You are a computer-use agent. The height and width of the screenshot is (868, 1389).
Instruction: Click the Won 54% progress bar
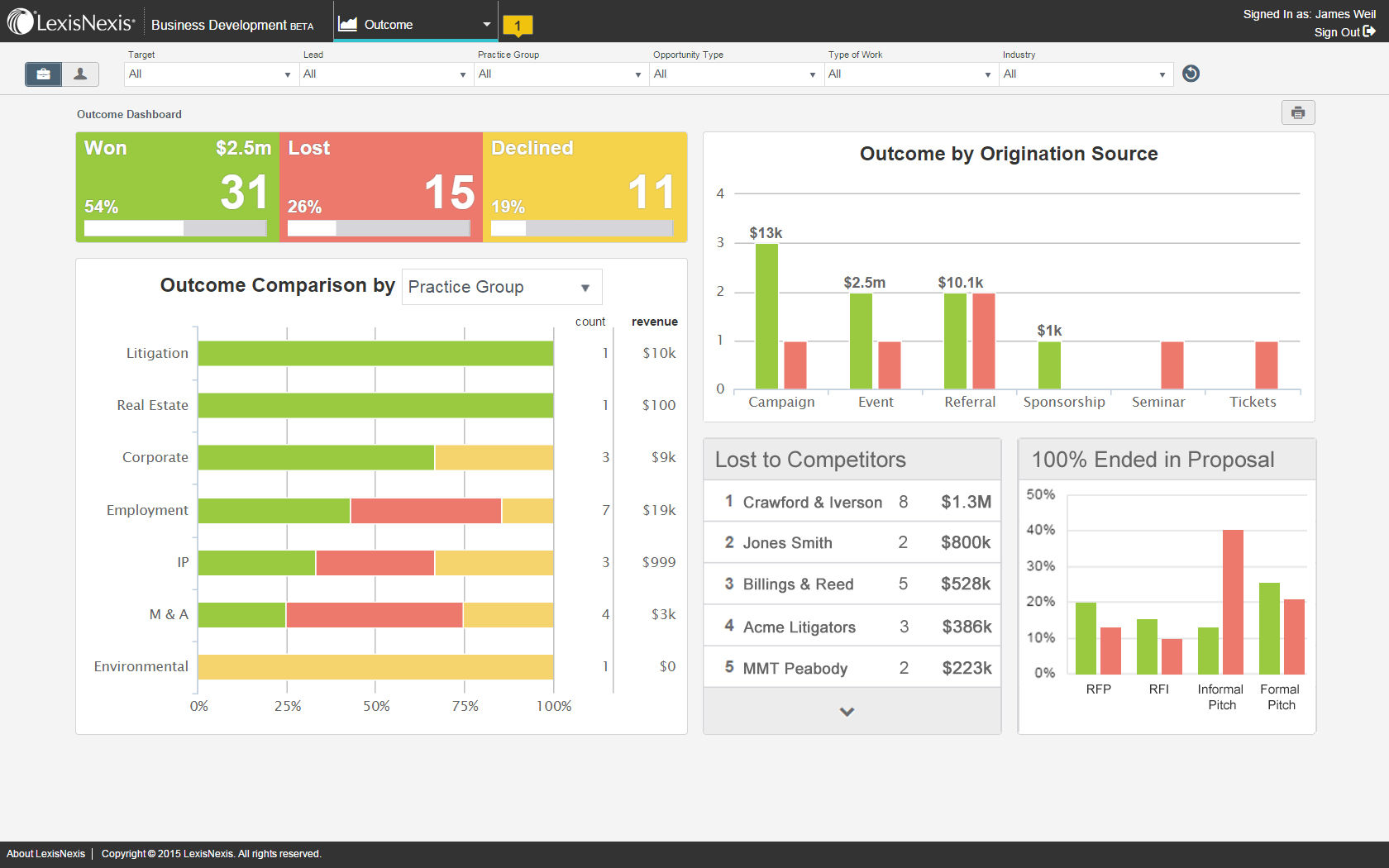pyautogui.click(x=175, y=228)
